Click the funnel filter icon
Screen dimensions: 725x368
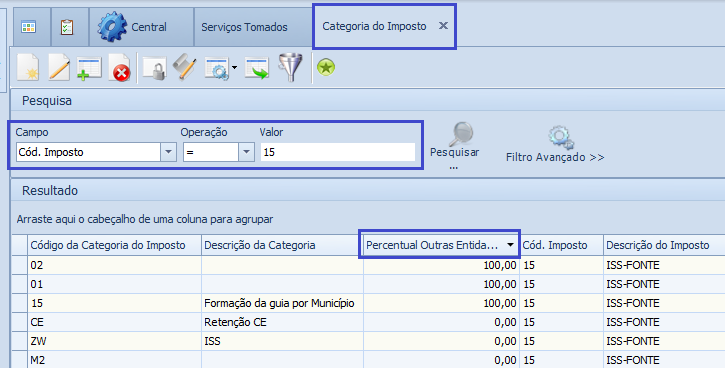pyautogui.click(x=290, y=68)
